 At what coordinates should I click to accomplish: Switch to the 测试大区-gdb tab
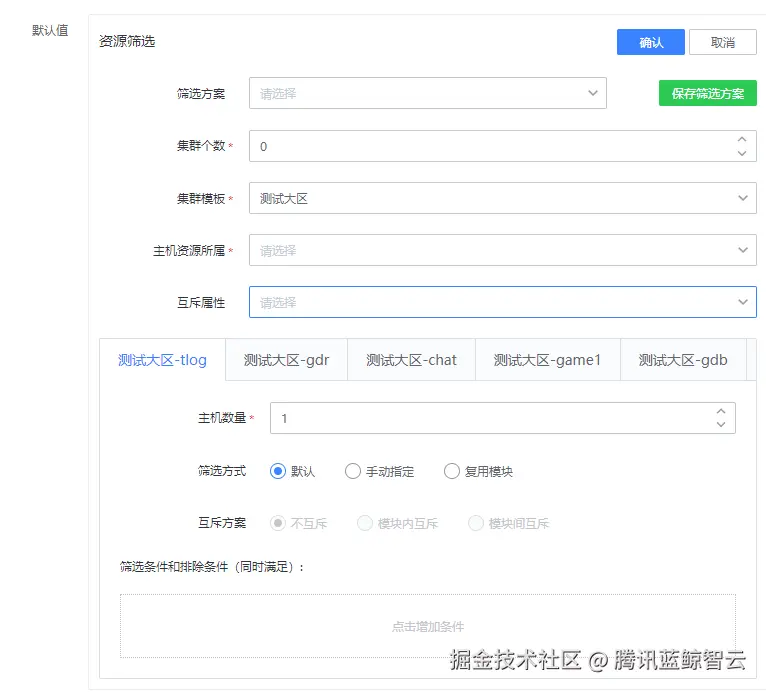pos(683,360)
